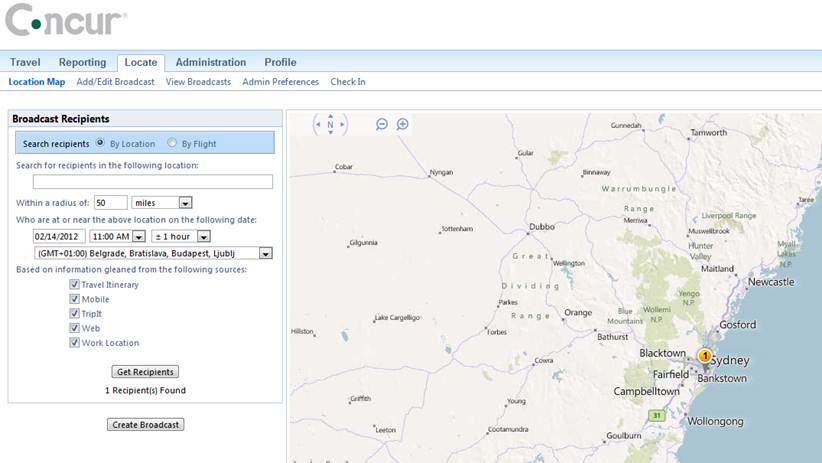
Task: Zoom in the map with the plus icon
Action: point(402,124)
